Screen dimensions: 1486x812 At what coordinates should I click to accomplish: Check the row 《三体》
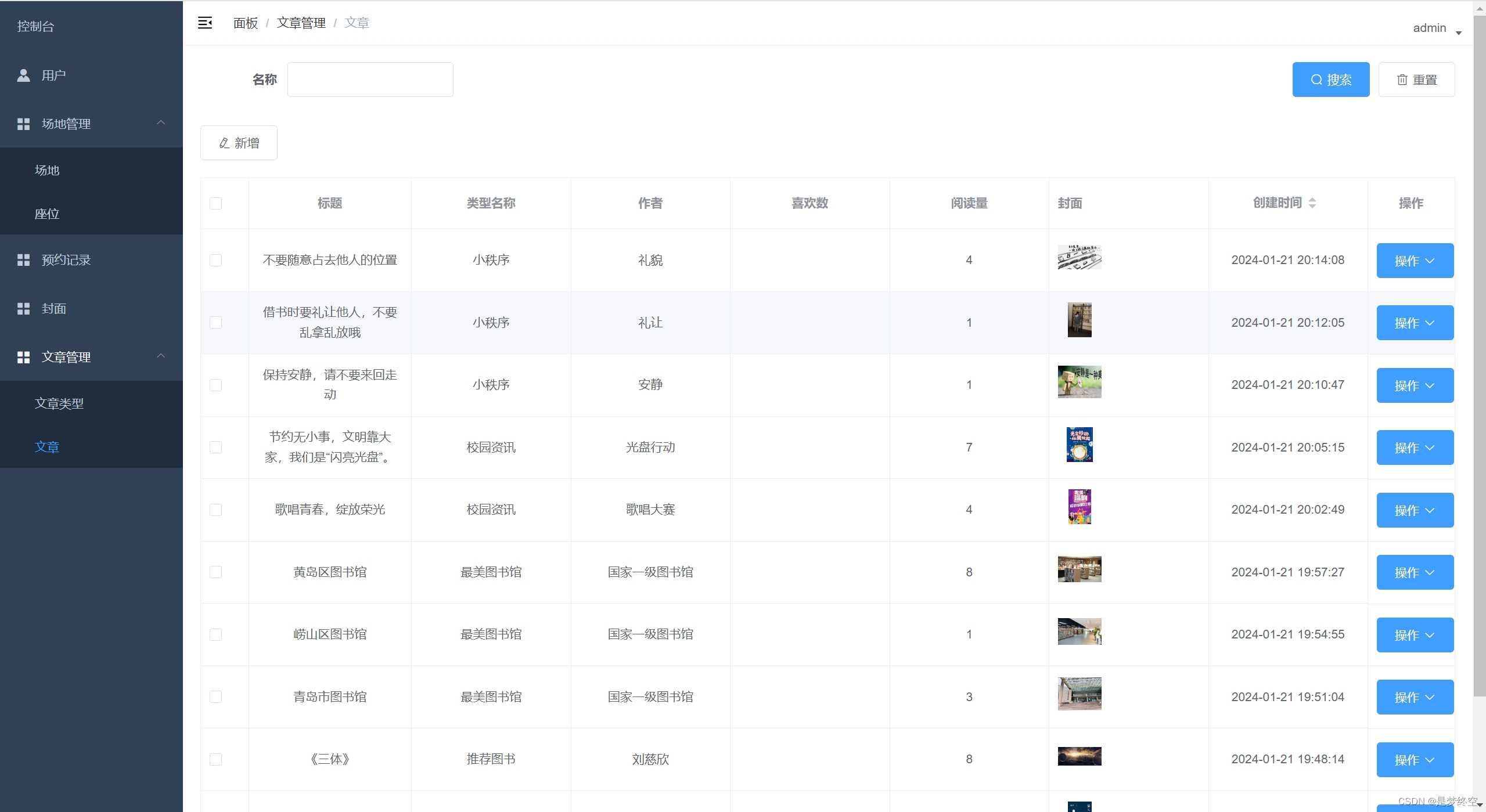click(215, 759)
